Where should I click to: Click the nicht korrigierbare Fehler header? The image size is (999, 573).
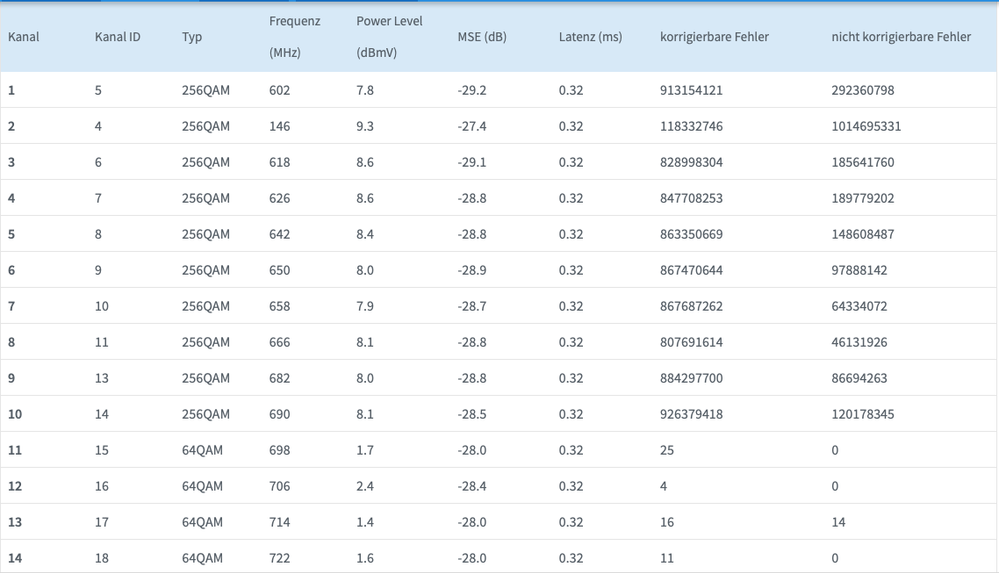(x=901, y=37)
